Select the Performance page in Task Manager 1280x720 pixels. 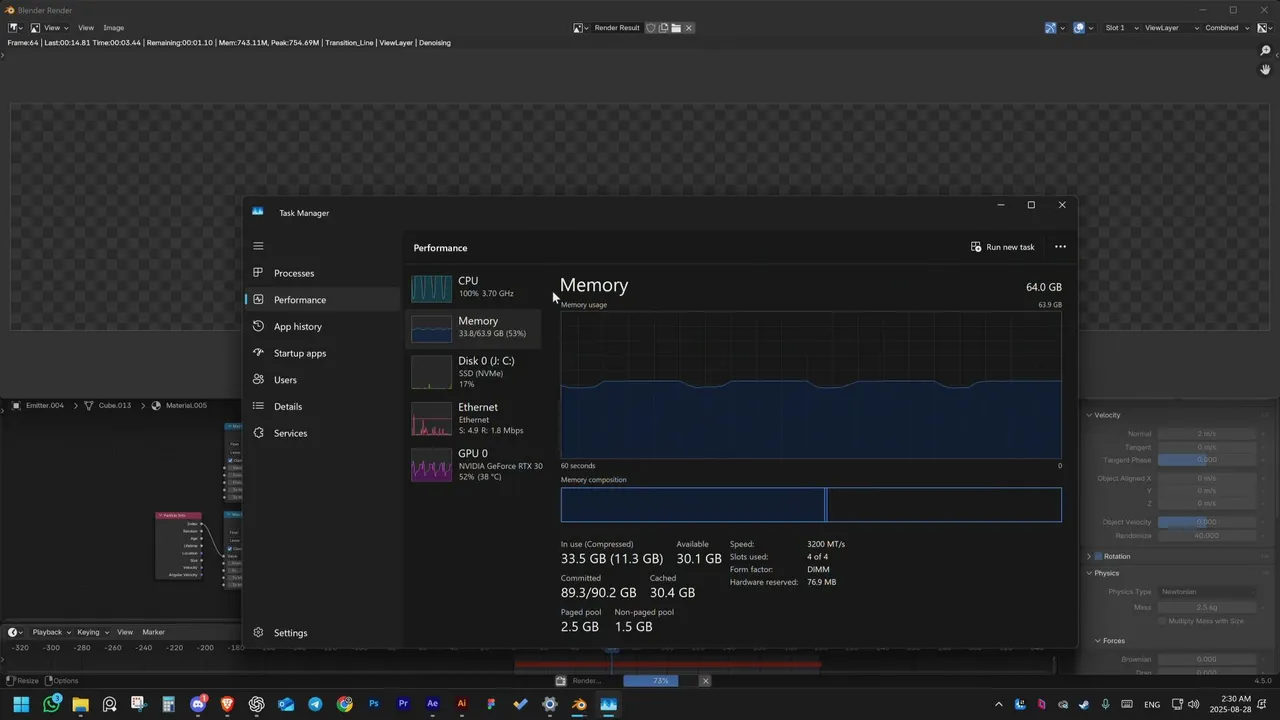[322, 300]
